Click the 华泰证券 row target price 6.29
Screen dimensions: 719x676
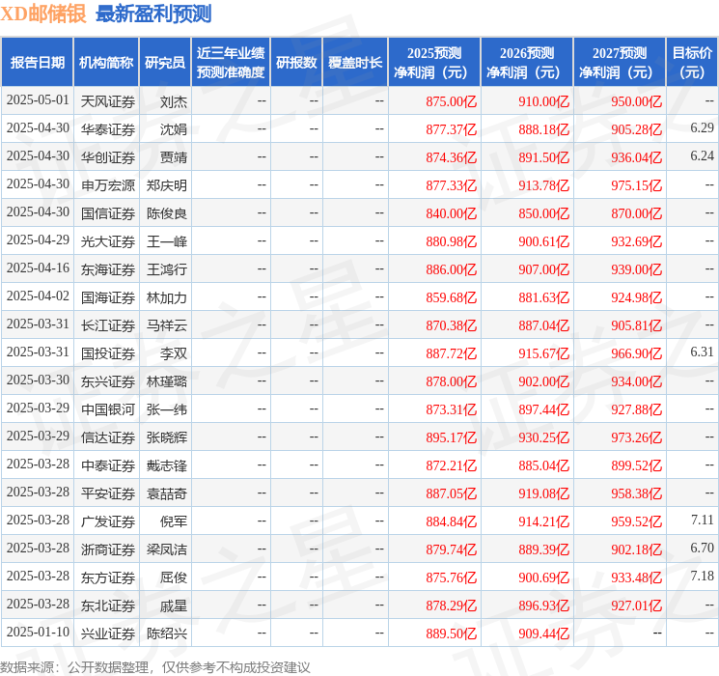pos(702,128)
